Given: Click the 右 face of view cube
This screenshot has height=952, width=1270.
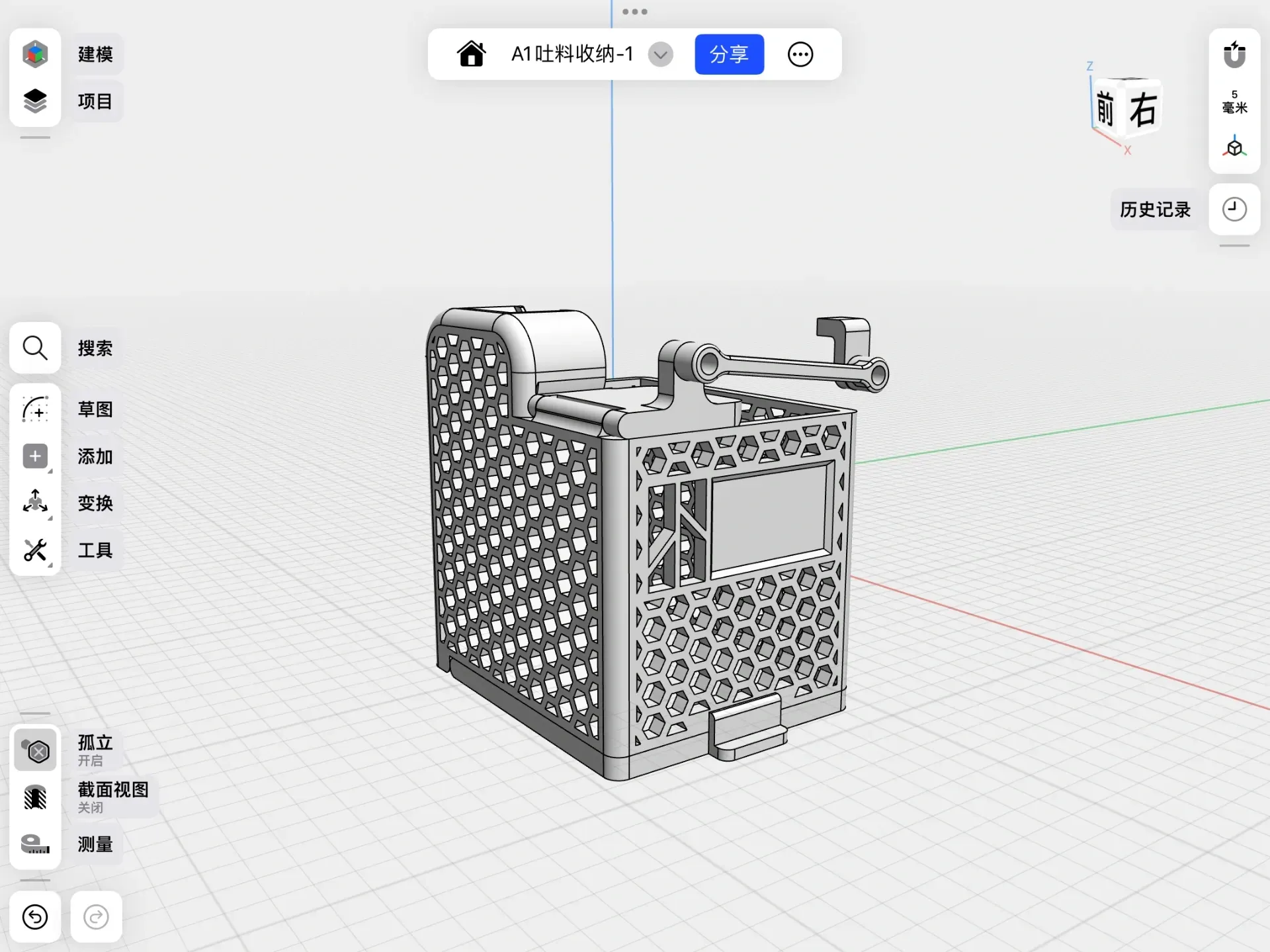Looking at the screenshot, I should (1142, 110).
